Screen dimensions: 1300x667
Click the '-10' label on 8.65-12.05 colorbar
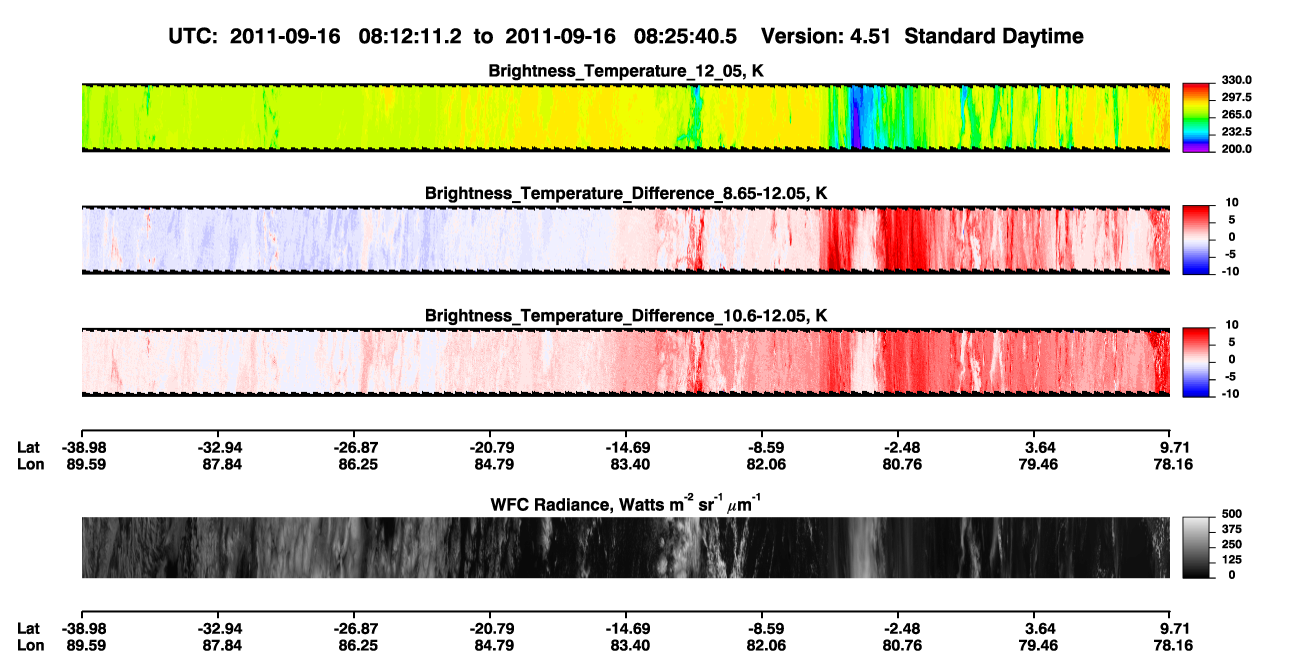click(x=1230, y=271)
